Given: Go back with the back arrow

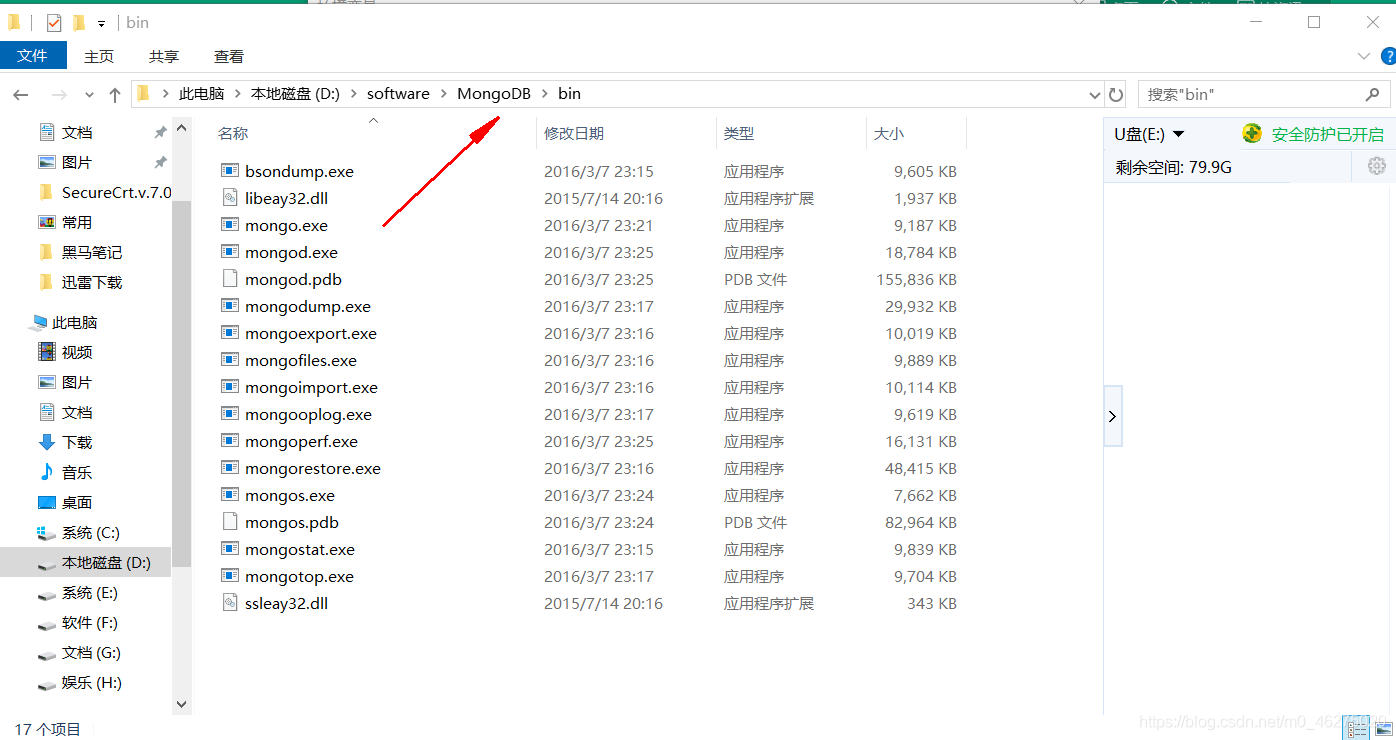Looking at the screenshot, I should tap(21, 95).
